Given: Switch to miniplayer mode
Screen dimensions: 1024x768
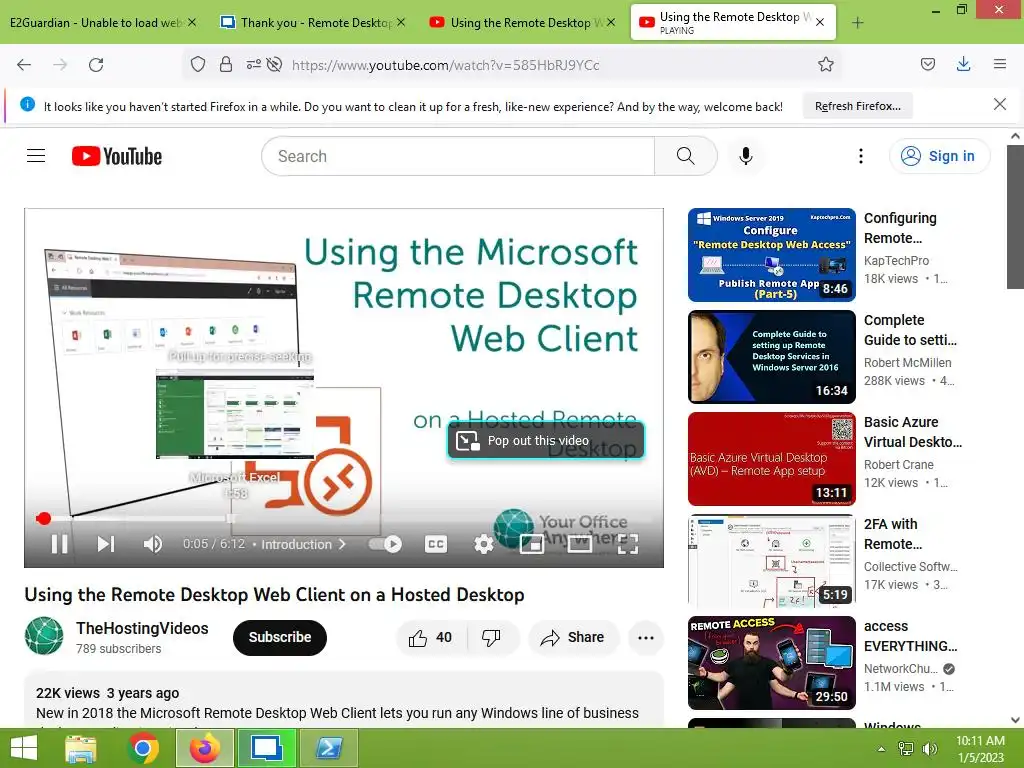Looking at the screenshot, I should point(532,544).
